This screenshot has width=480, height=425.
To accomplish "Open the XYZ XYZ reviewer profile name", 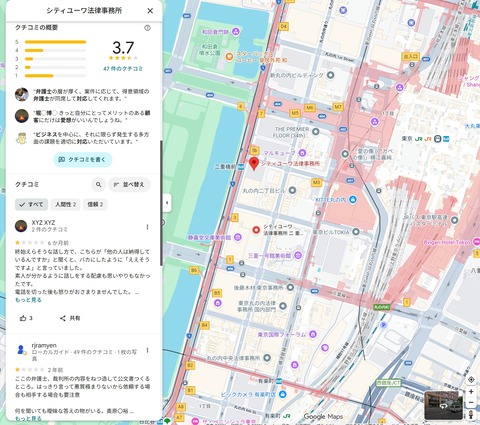I will coord(43,222).
